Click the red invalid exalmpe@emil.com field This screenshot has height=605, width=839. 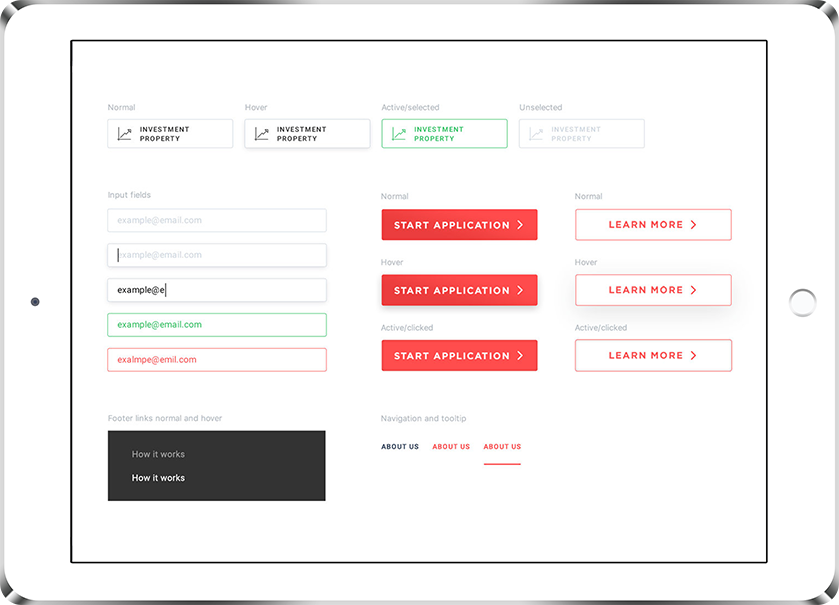point(217,359)
